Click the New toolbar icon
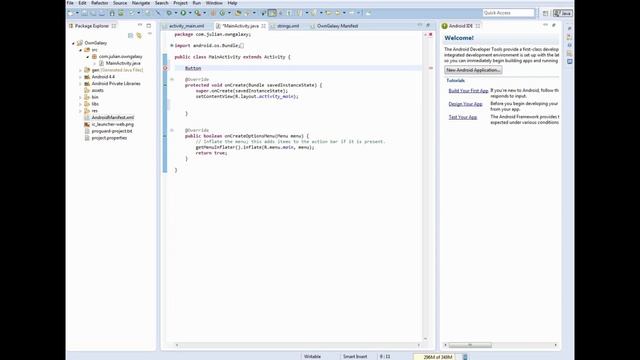640x360 pixels. (x=70, y=13)
